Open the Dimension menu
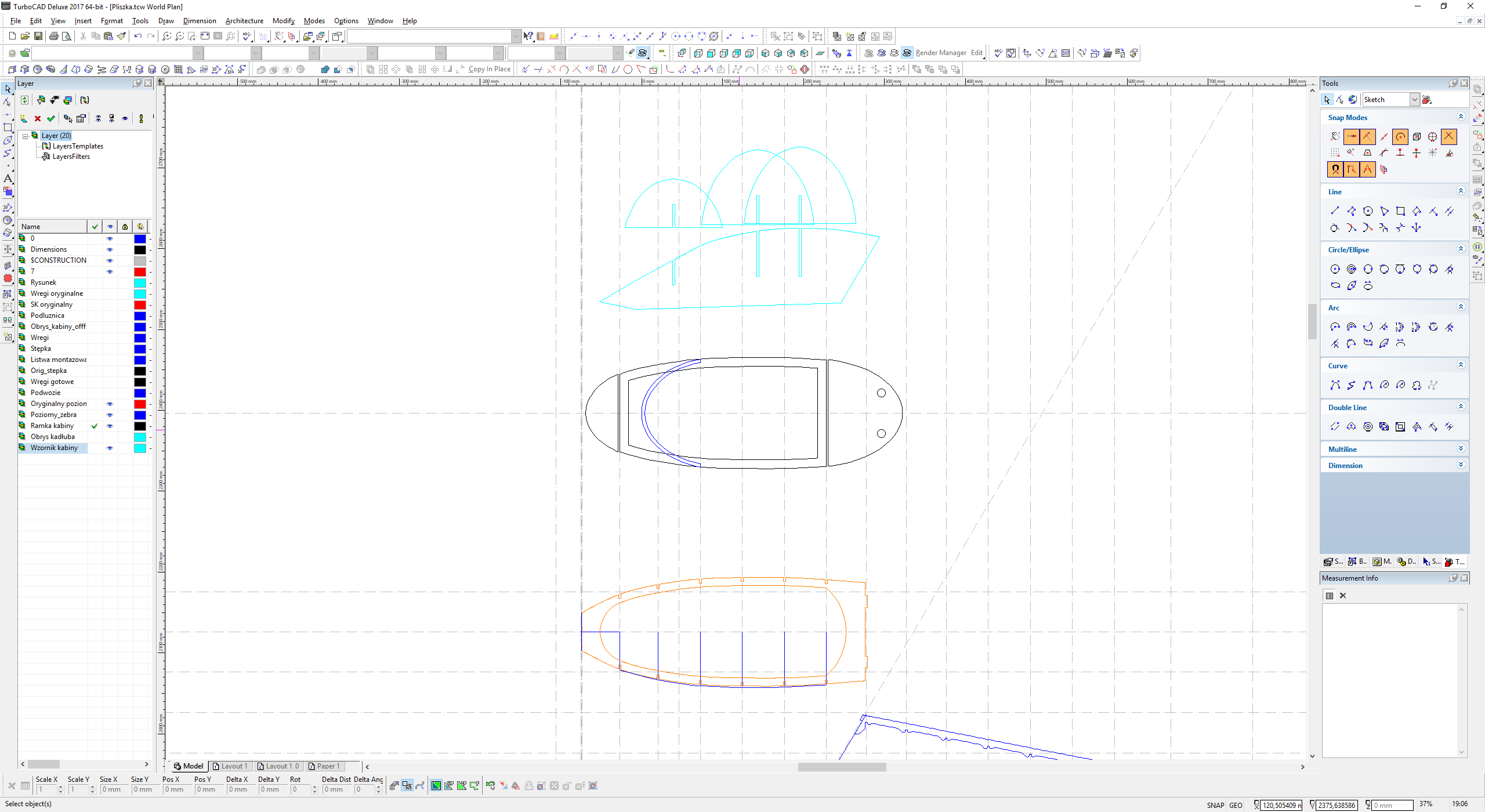Screen dimensions: 1485x812 coord(200,21)
